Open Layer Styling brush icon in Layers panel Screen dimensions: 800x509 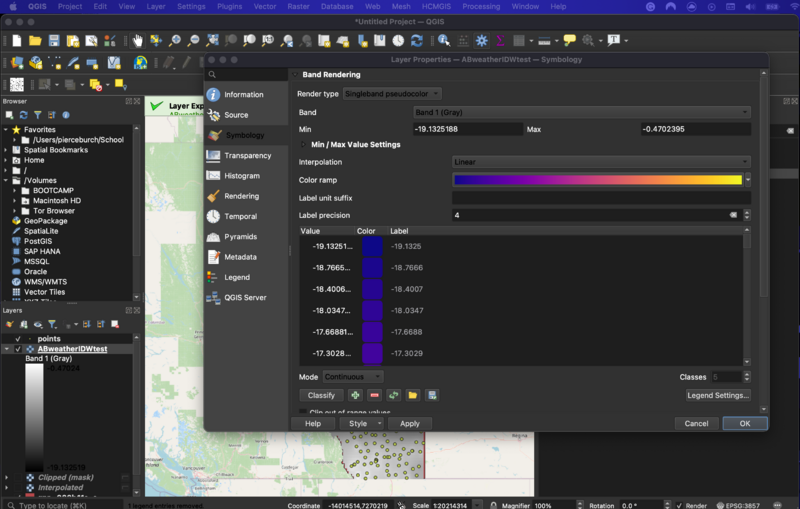click(9, 324)
